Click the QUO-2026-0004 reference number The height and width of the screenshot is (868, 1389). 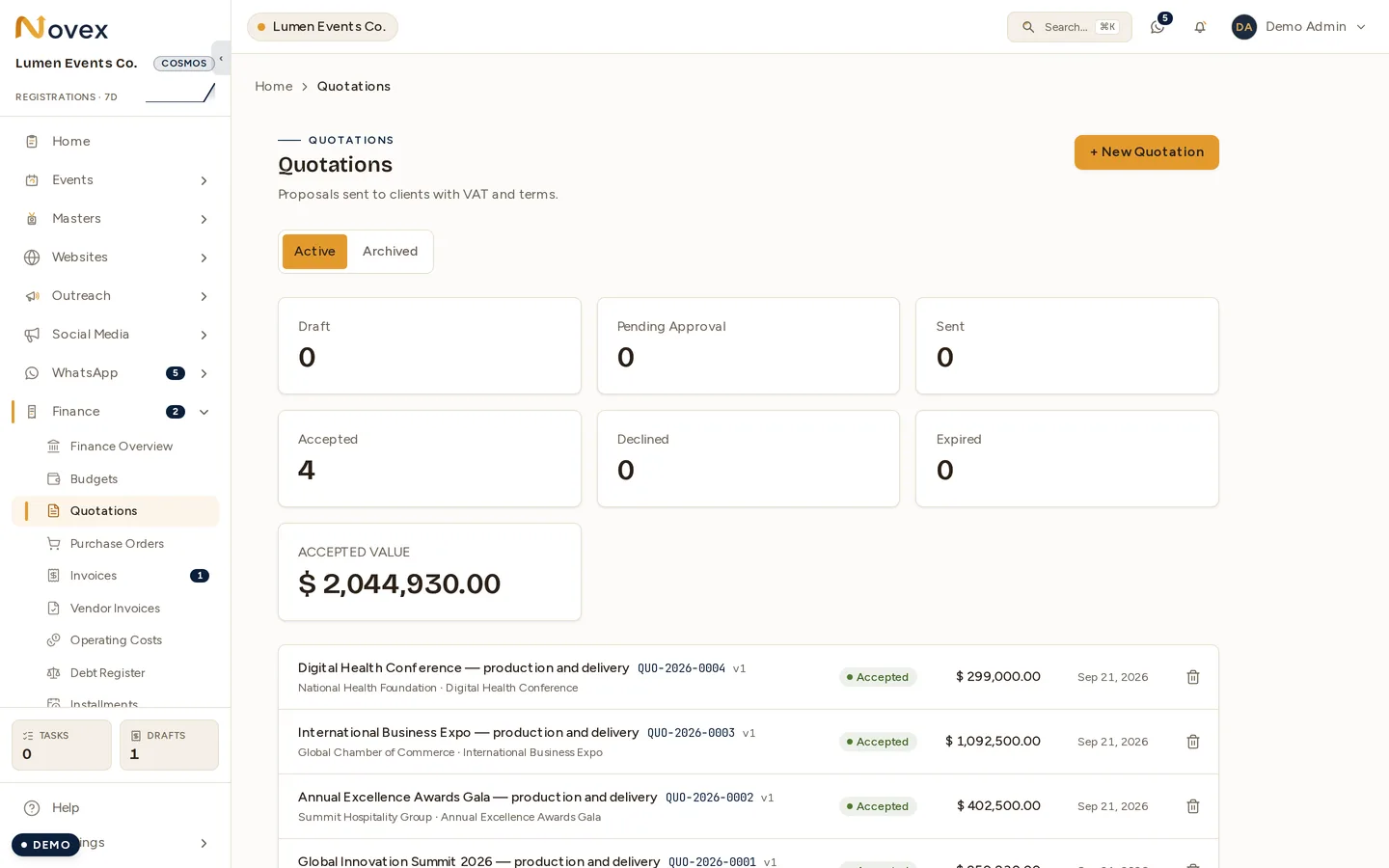pyautogui.click(x=681, y=668)
